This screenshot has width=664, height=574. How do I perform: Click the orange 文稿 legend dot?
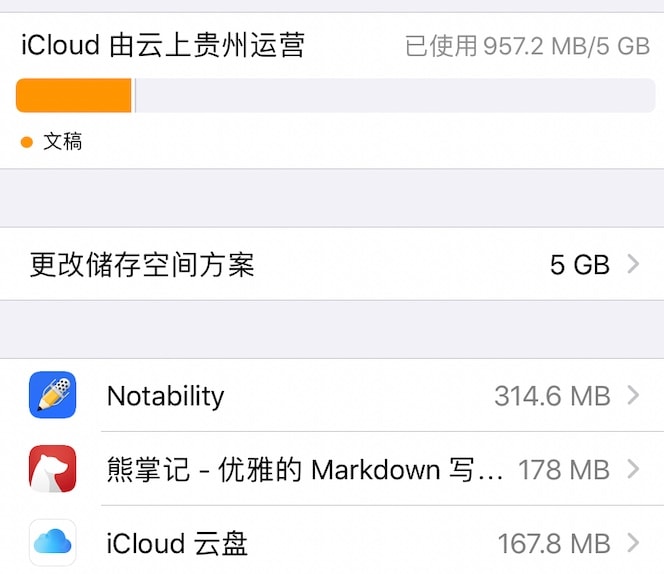pos(27,142)
